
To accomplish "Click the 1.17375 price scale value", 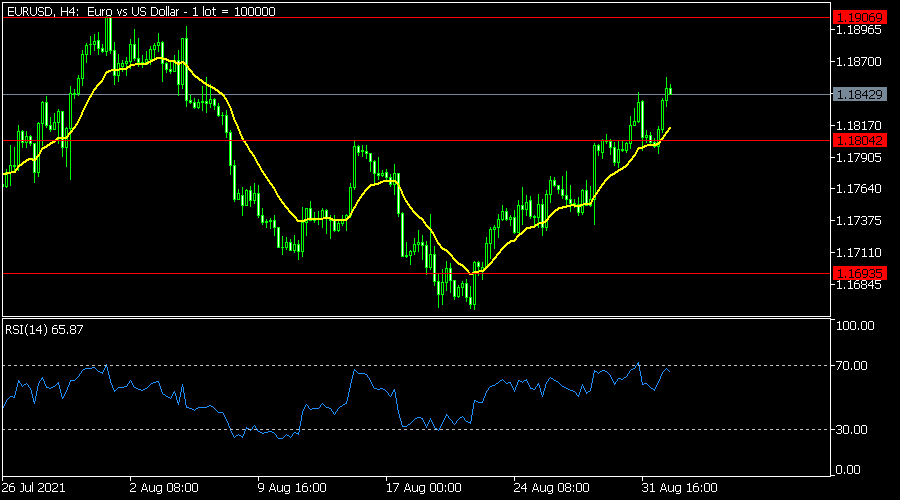I will click(x=859, y=221).
